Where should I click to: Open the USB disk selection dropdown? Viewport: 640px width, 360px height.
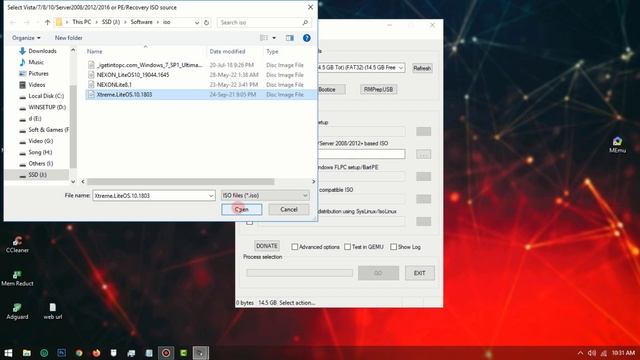point(401,68)
